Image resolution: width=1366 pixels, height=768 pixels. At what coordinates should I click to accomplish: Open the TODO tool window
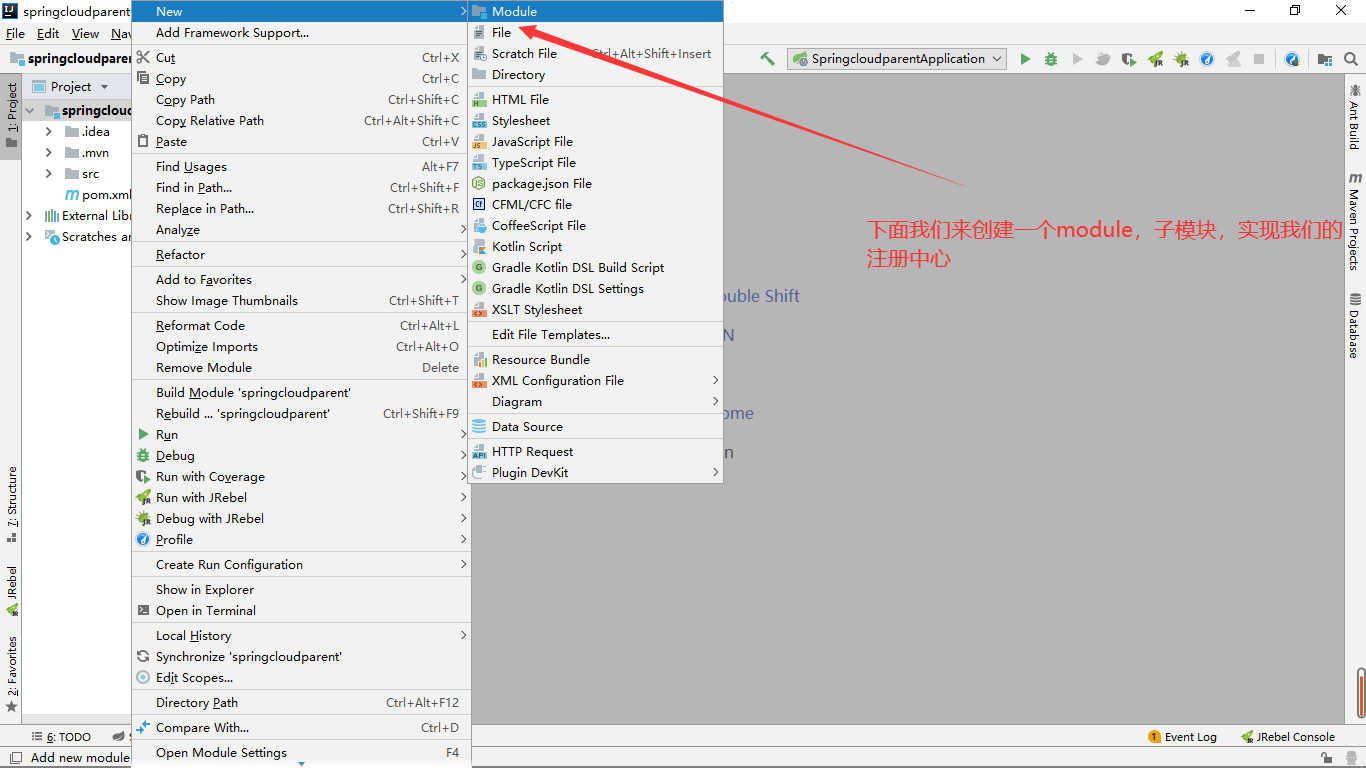pos(62,737)
